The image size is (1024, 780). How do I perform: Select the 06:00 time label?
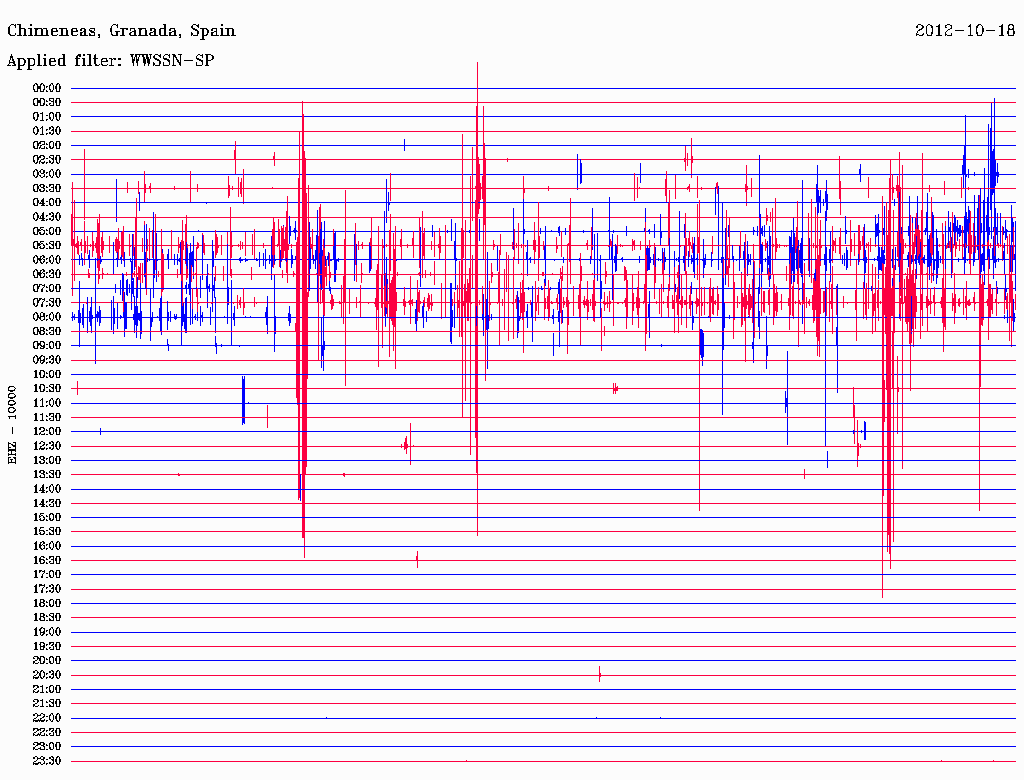(46, 260)
